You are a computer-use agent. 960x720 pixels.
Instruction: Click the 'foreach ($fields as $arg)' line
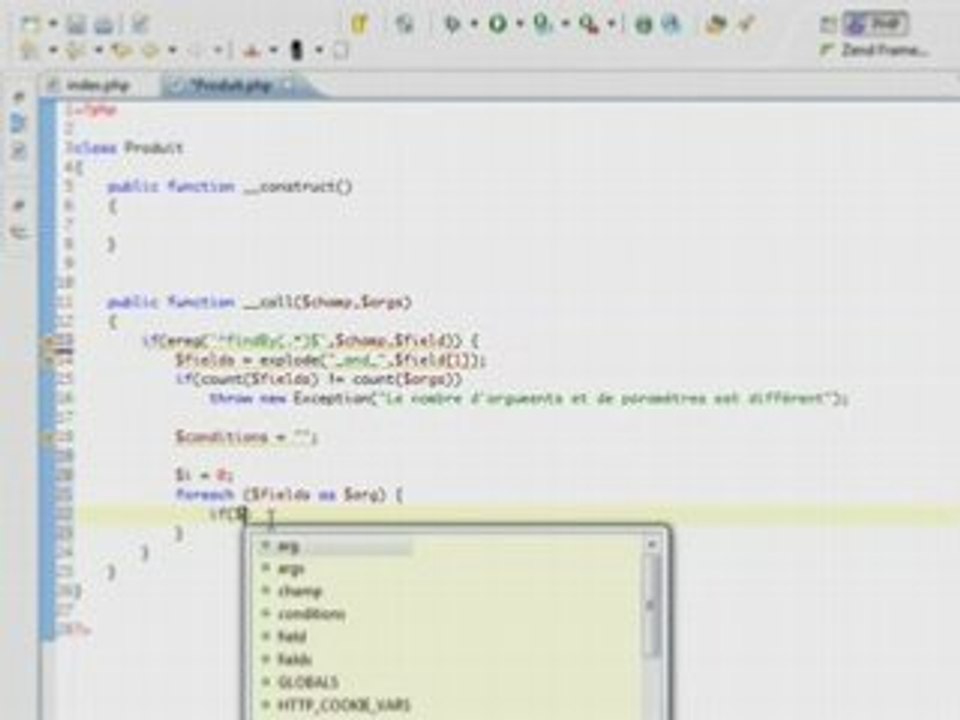[x=288, y=495]
